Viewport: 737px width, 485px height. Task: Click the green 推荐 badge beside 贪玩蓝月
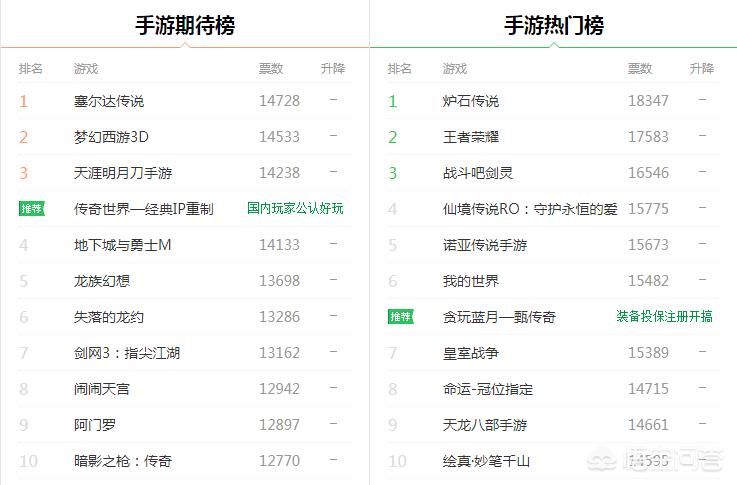[x=401, y=317]
